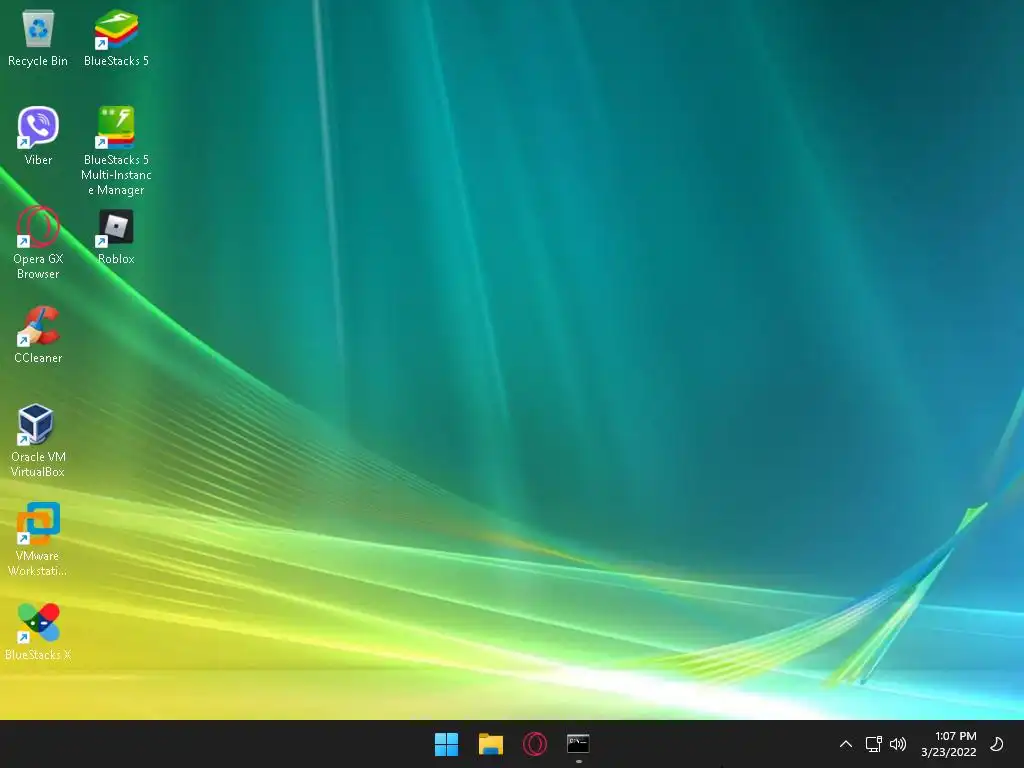Select the Oracle VM VirtualBox shortcut
This screenshot has width=1024, height=768.
(38, 441)
